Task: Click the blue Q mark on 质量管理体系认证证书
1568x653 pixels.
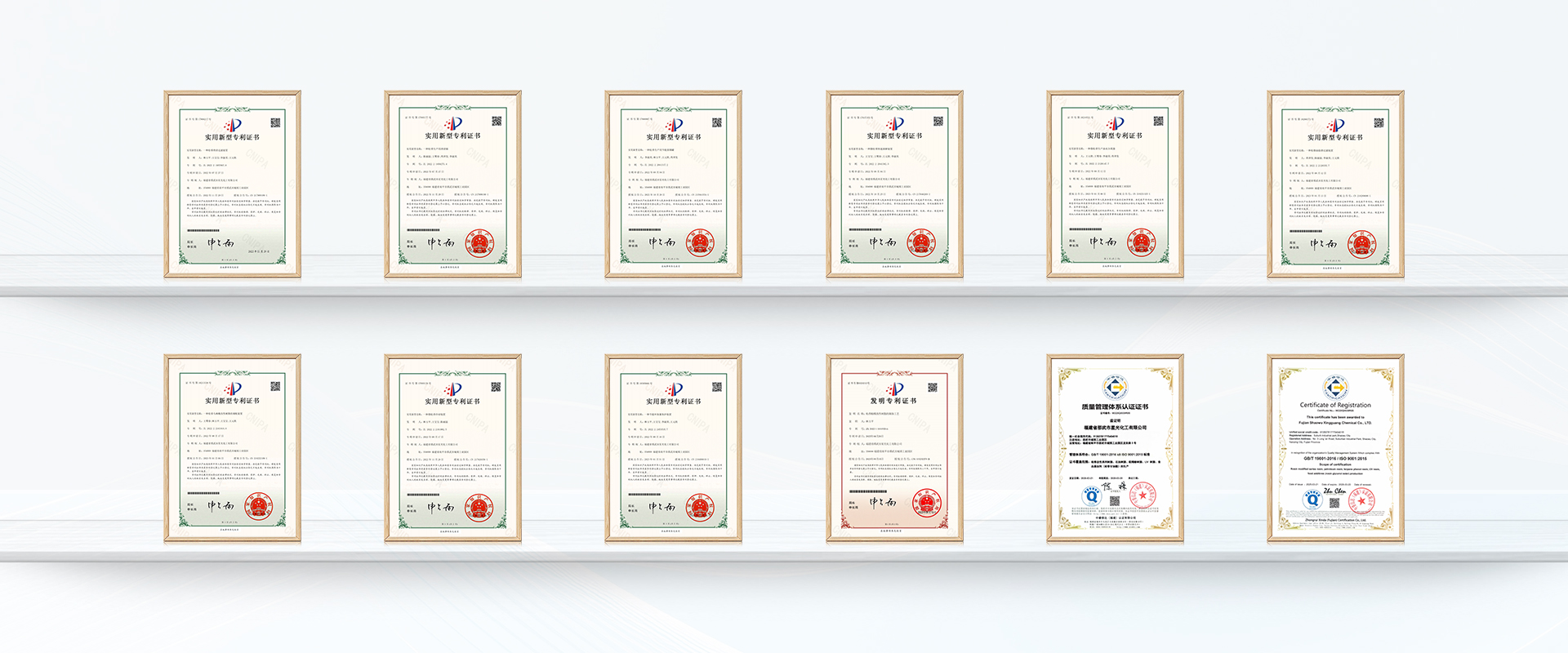Action: 1091,495
